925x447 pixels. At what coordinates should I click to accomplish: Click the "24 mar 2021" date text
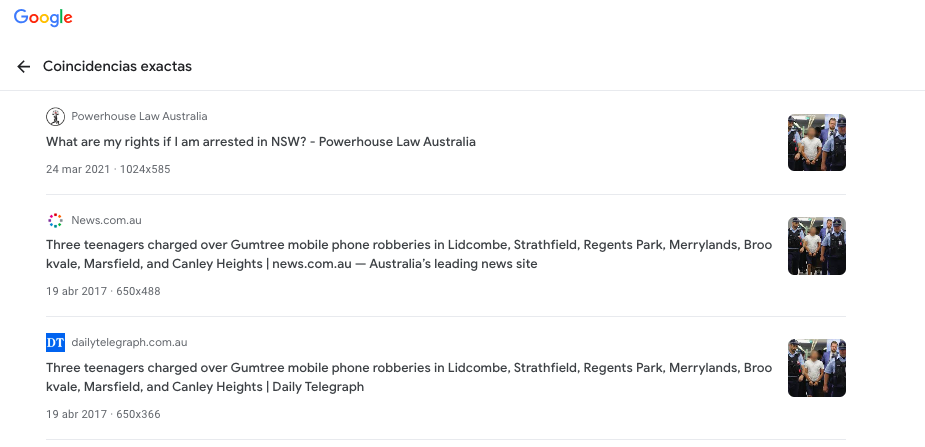click(x=78, y=169)
